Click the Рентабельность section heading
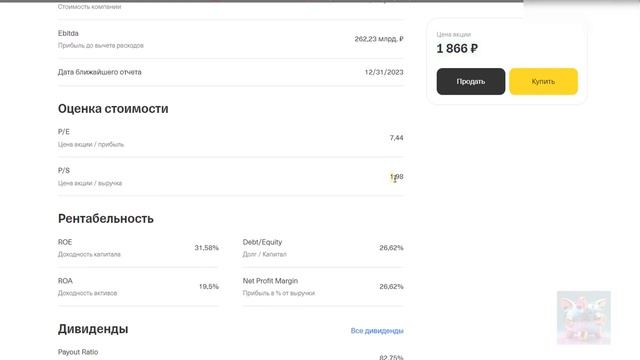The image size is (640, 360). point(106,219)
